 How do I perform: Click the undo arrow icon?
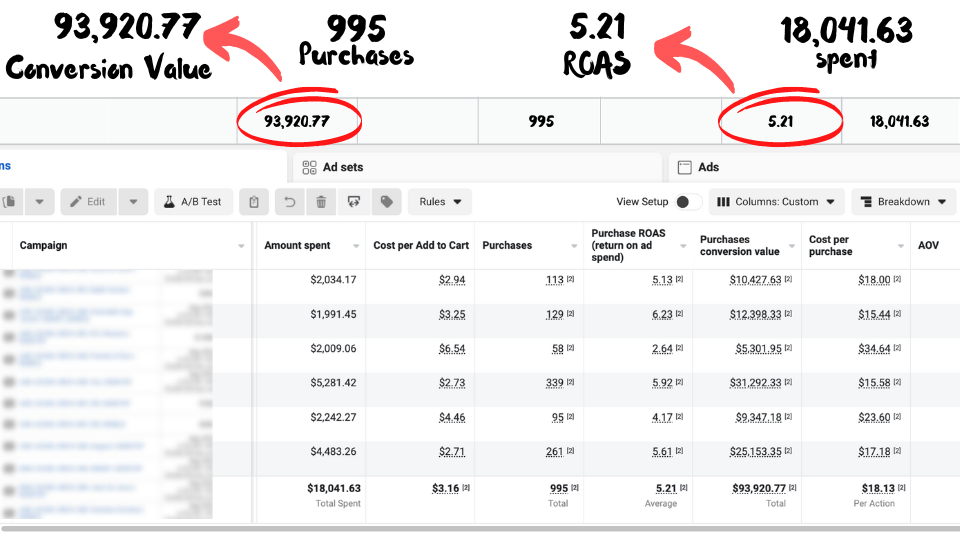click(289, 202)
